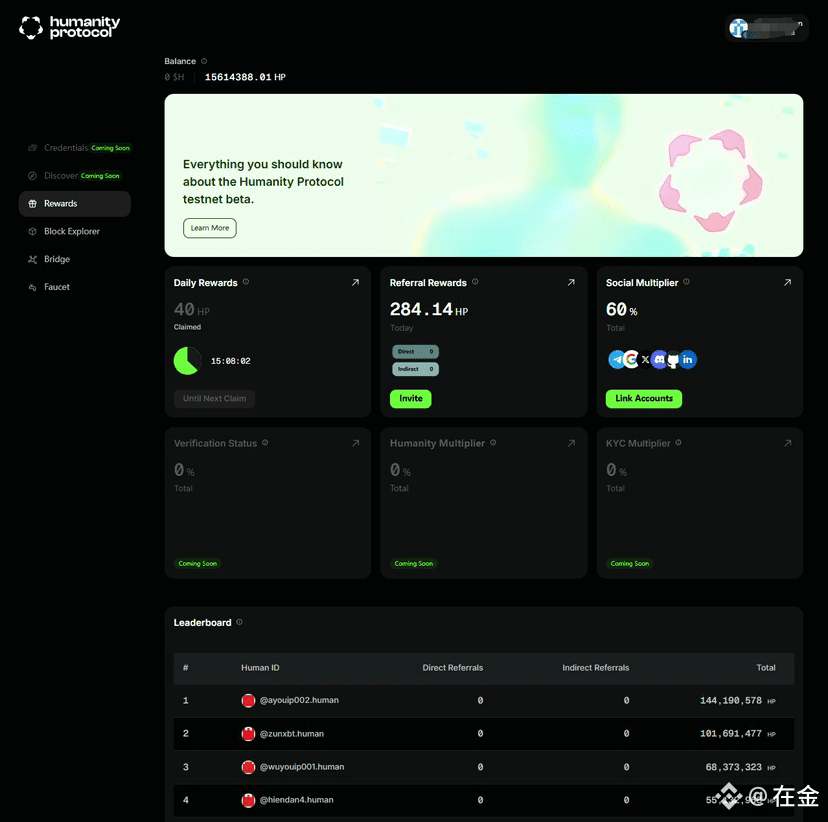Click the avatar beside @ayouip002.human

click(x=248, y=701)
